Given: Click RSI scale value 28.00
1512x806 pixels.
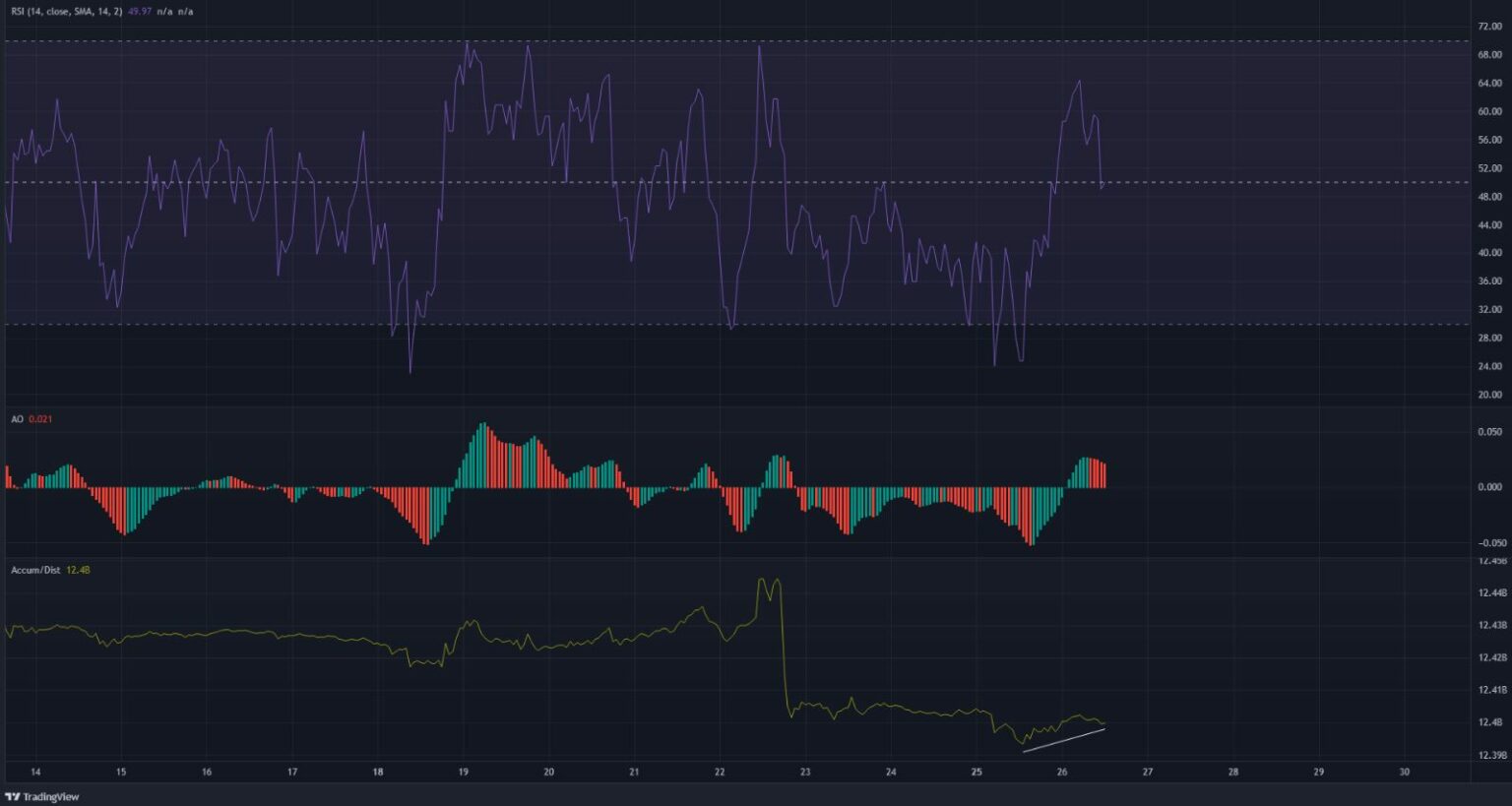Looking at the screenshot, I should [x=1490, y=339].
